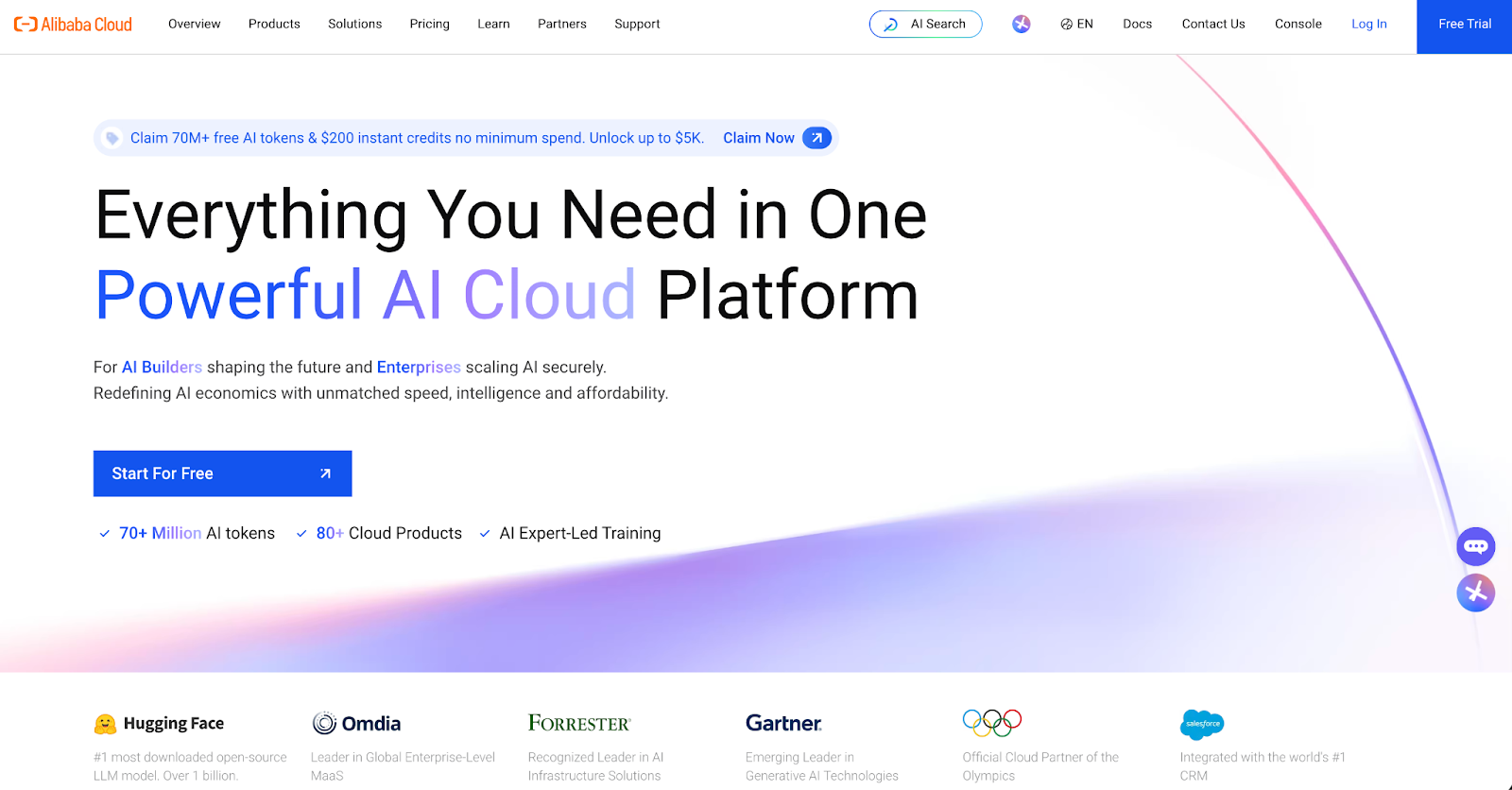Image resolution: width=1512 pixels, height=790 pixels.
Task: Click the Log In link
Action: pyautogui.click(x=1369, y=25)
